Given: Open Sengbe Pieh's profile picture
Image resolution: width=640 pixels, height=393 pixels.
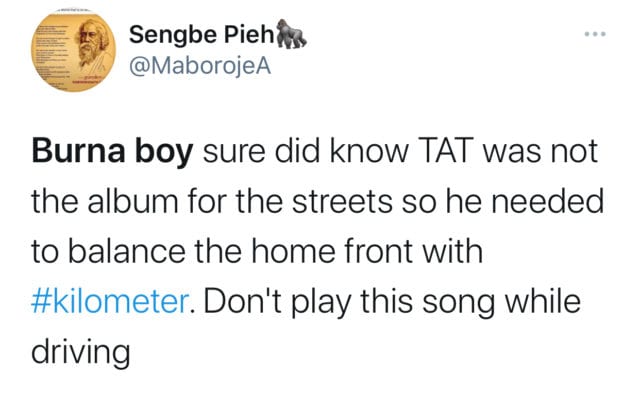Looking at the screenshot, I should [x=74, y=51].
